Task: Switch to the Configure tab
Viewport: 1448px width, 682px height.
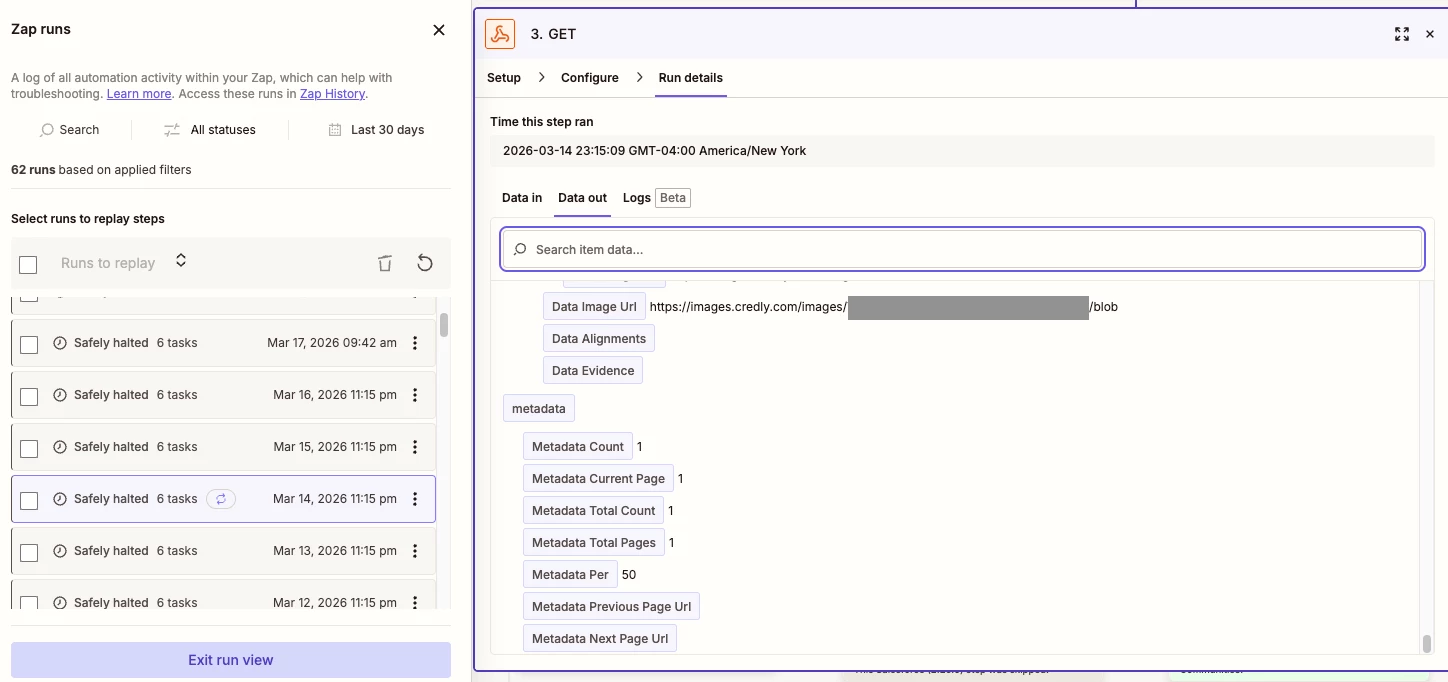Action: point(590,78)
